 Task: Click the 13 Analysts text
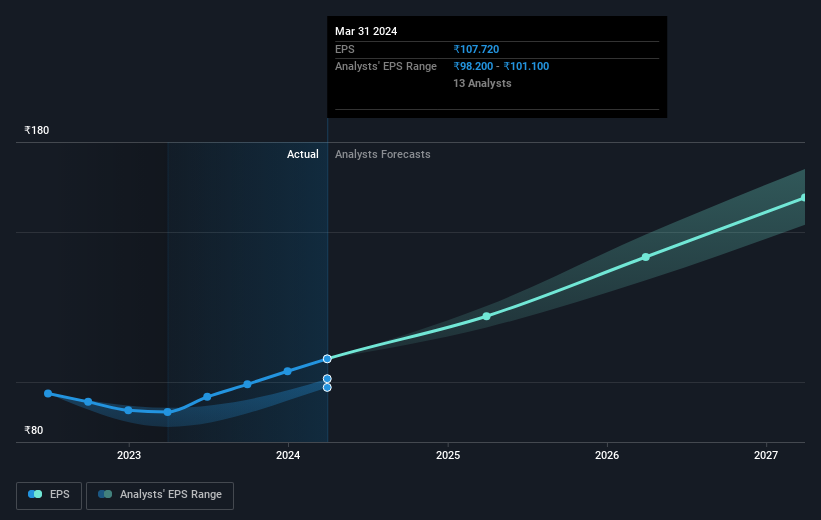click(x=482, y=83)
